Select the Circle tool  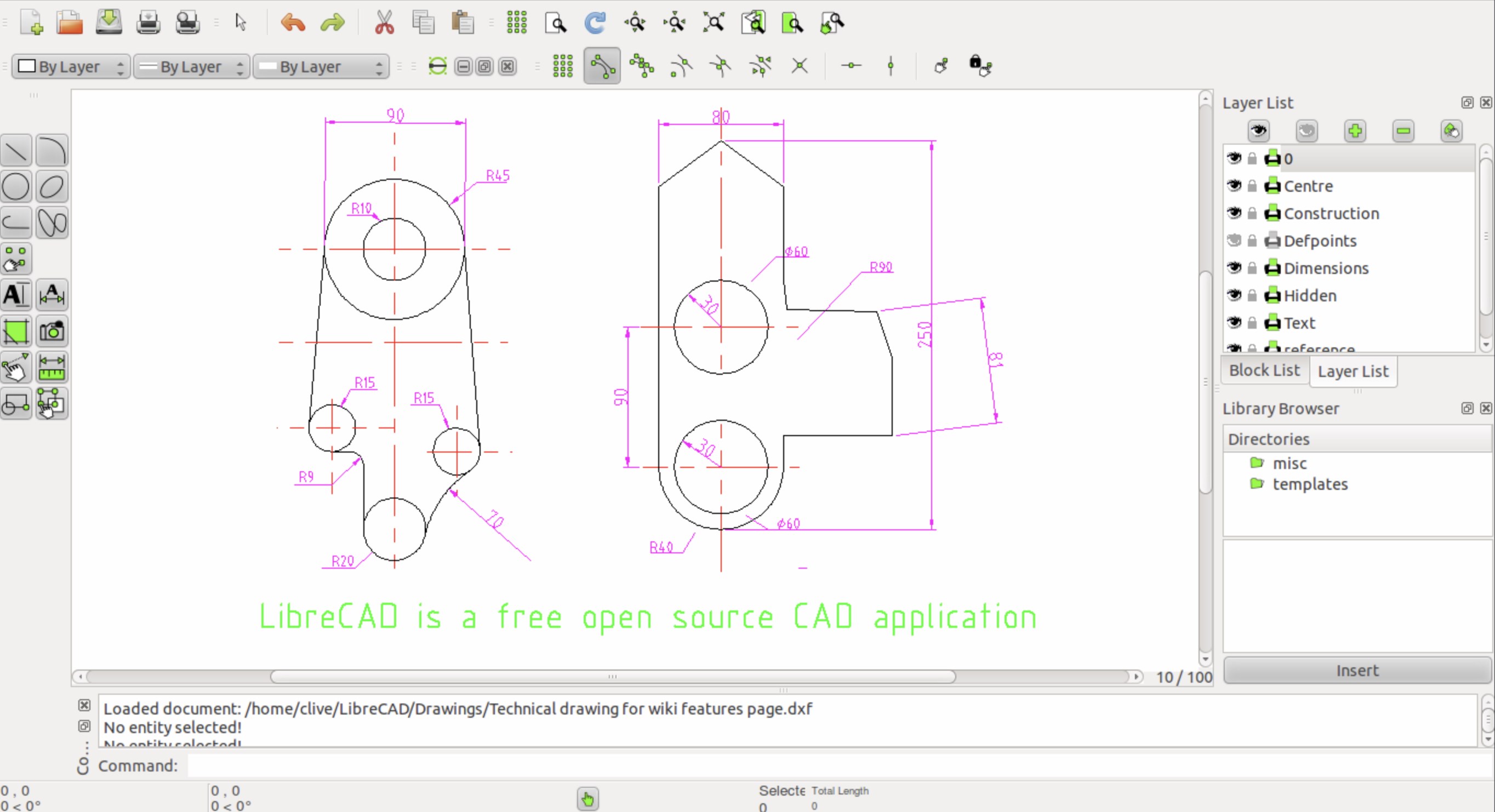tap(16, 186)
